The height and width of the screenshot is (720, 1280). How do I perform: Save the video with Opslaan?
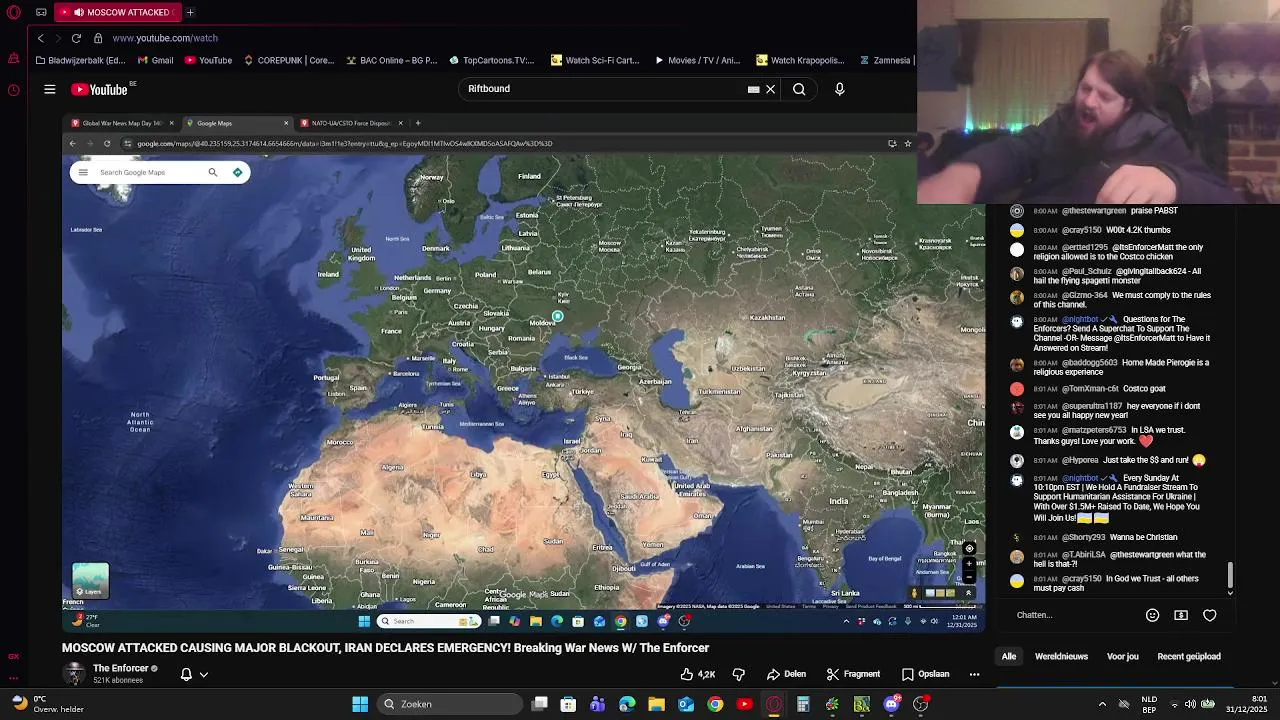[x=925, y=674]
